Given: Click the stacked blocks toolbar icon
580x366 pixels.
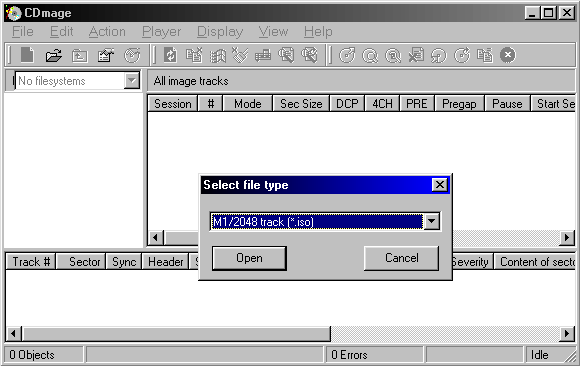Looking at the screenshot, I should tap(263, 56).
